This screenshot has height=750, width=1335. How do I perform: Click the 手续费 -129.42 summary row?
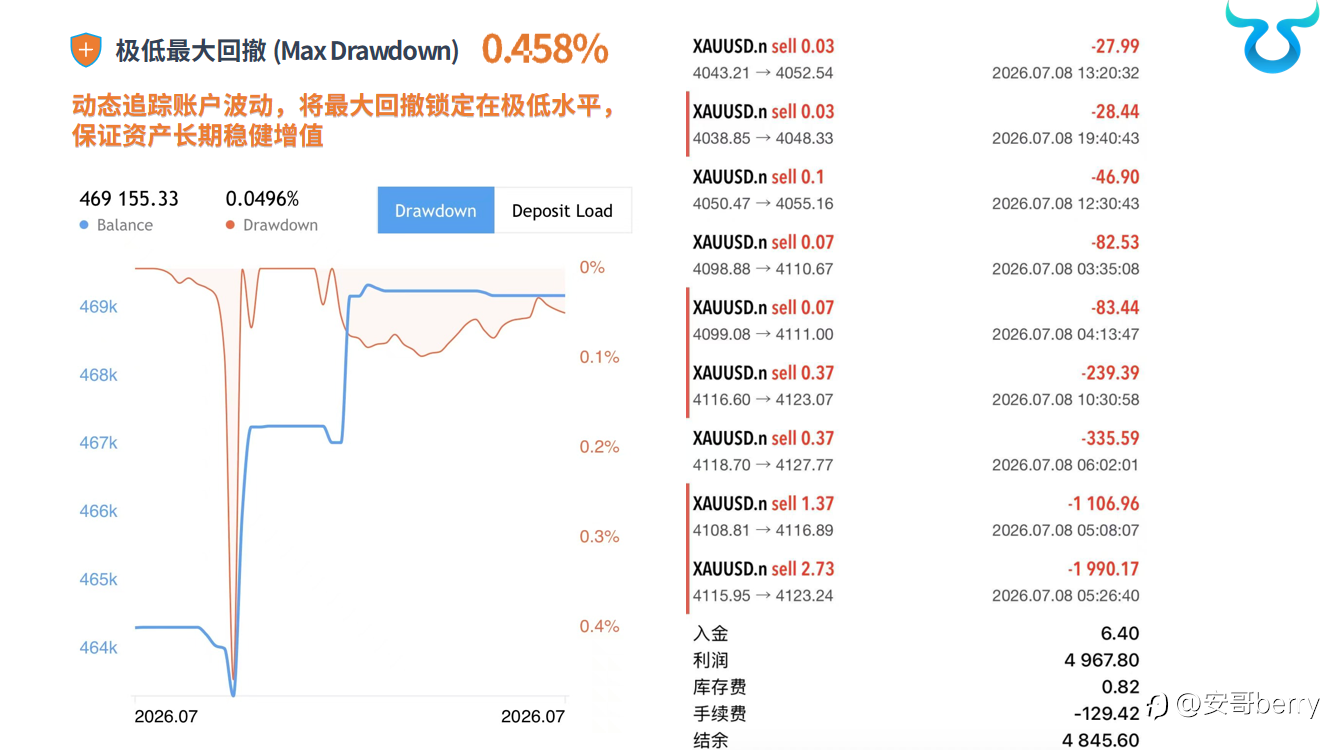[x=915, y=714]
